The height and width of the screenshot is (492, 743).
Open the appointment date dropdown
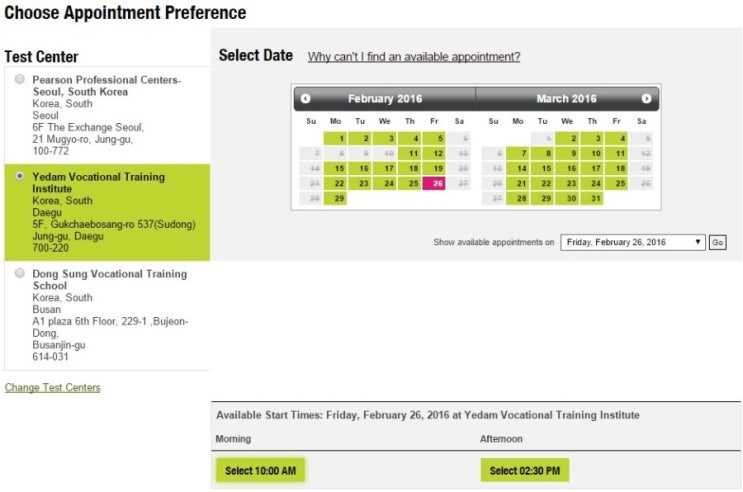(x=632, y=242)
